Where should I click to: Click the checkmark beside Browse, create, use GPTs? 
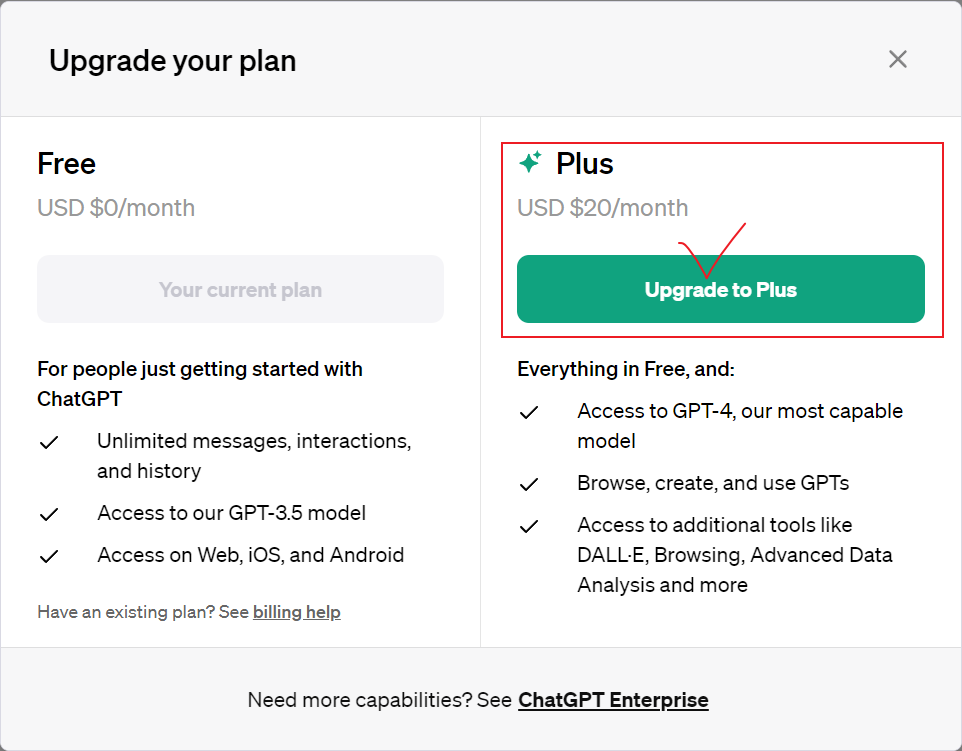[x=529, y=484]
